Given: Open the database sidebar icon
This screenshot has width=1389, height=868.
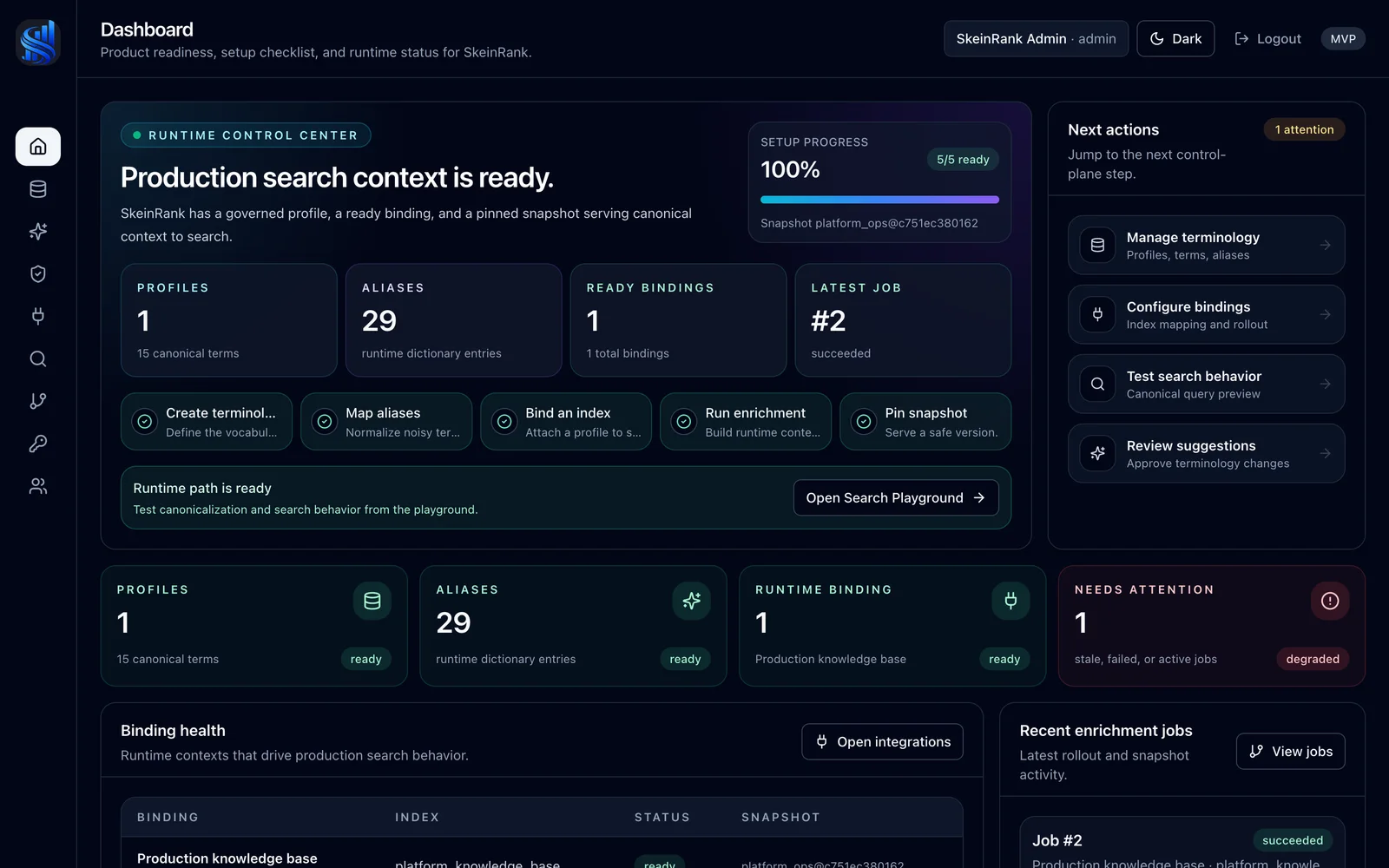Looking at the screenshot, I should [38, 189].
